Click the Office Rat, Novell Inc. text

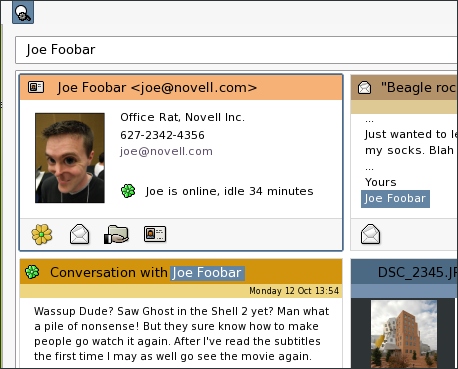(182, 117)
